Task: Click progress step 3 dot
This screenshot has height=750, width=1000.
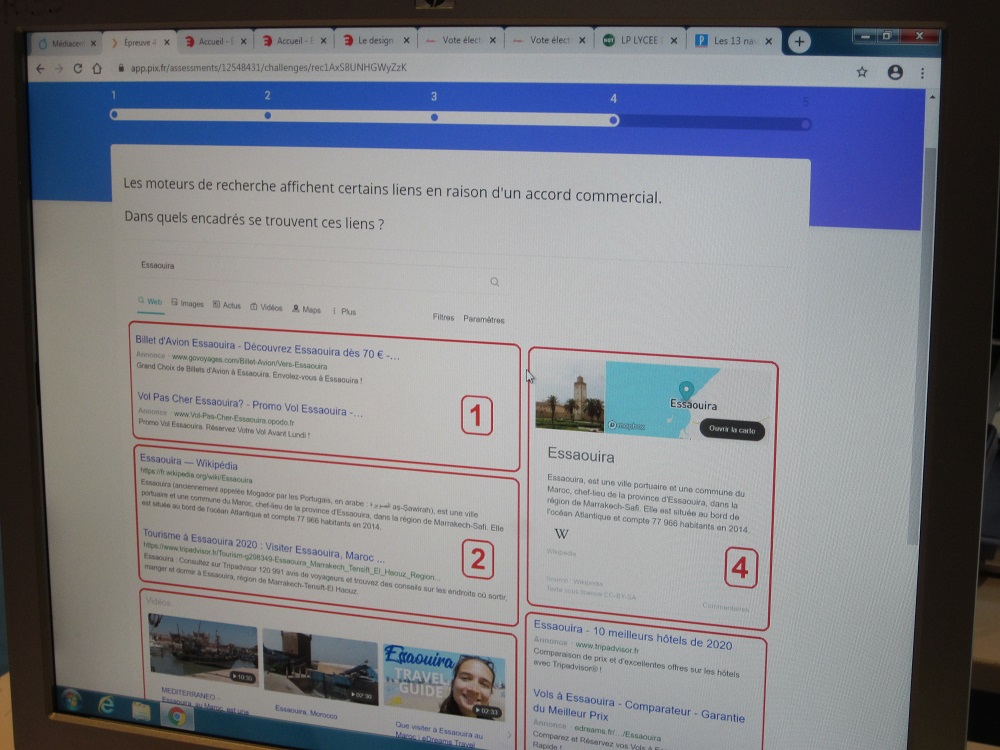Action: point(434,117)
